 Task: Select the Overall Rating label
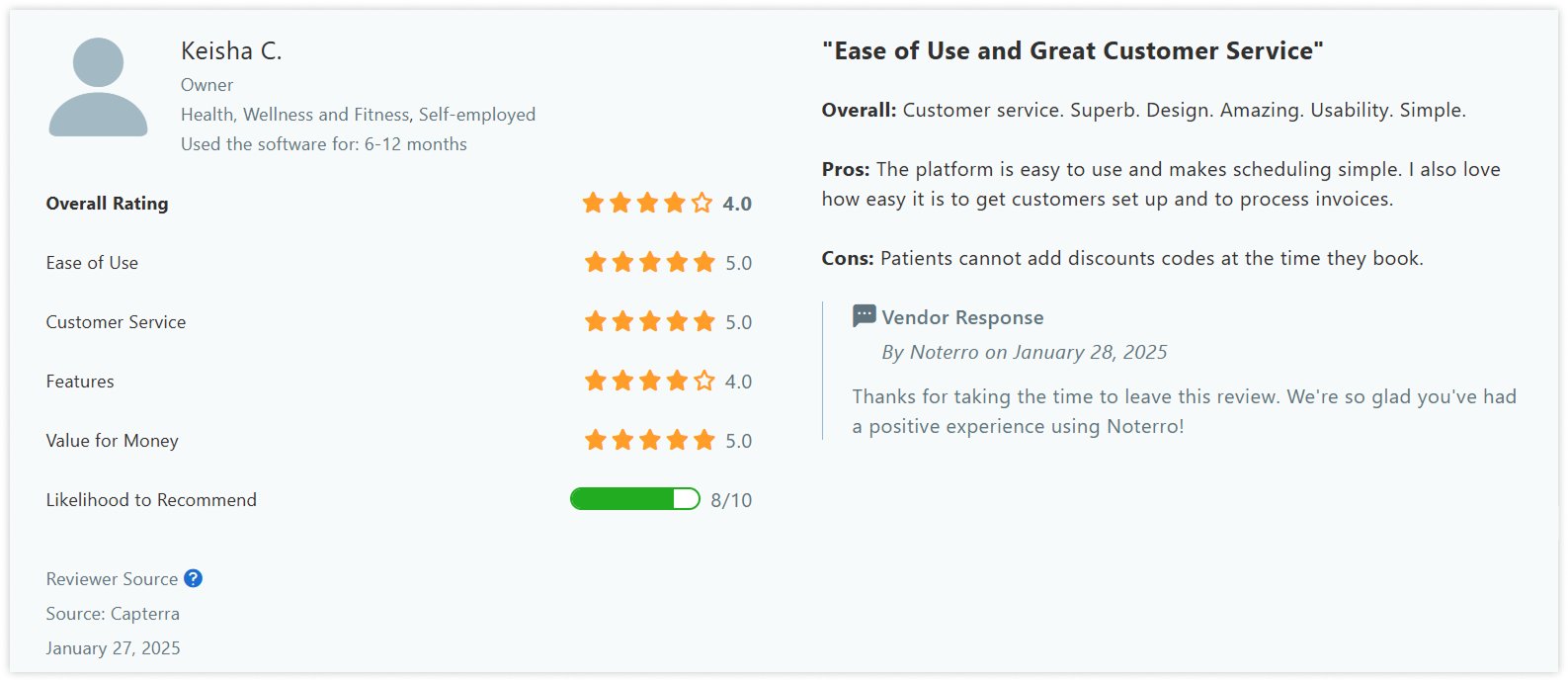(106, 203)
